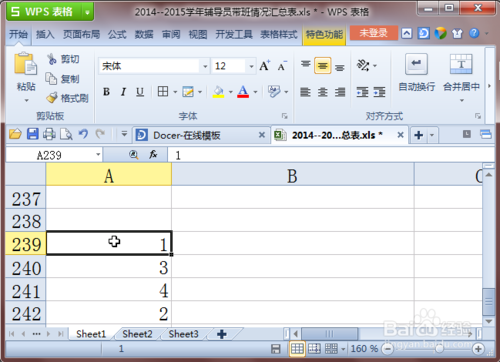The width and height of the screenshot is (500, 362).
Task: Switch to 公式 (Formulas) tab
Action: [117, 34]
